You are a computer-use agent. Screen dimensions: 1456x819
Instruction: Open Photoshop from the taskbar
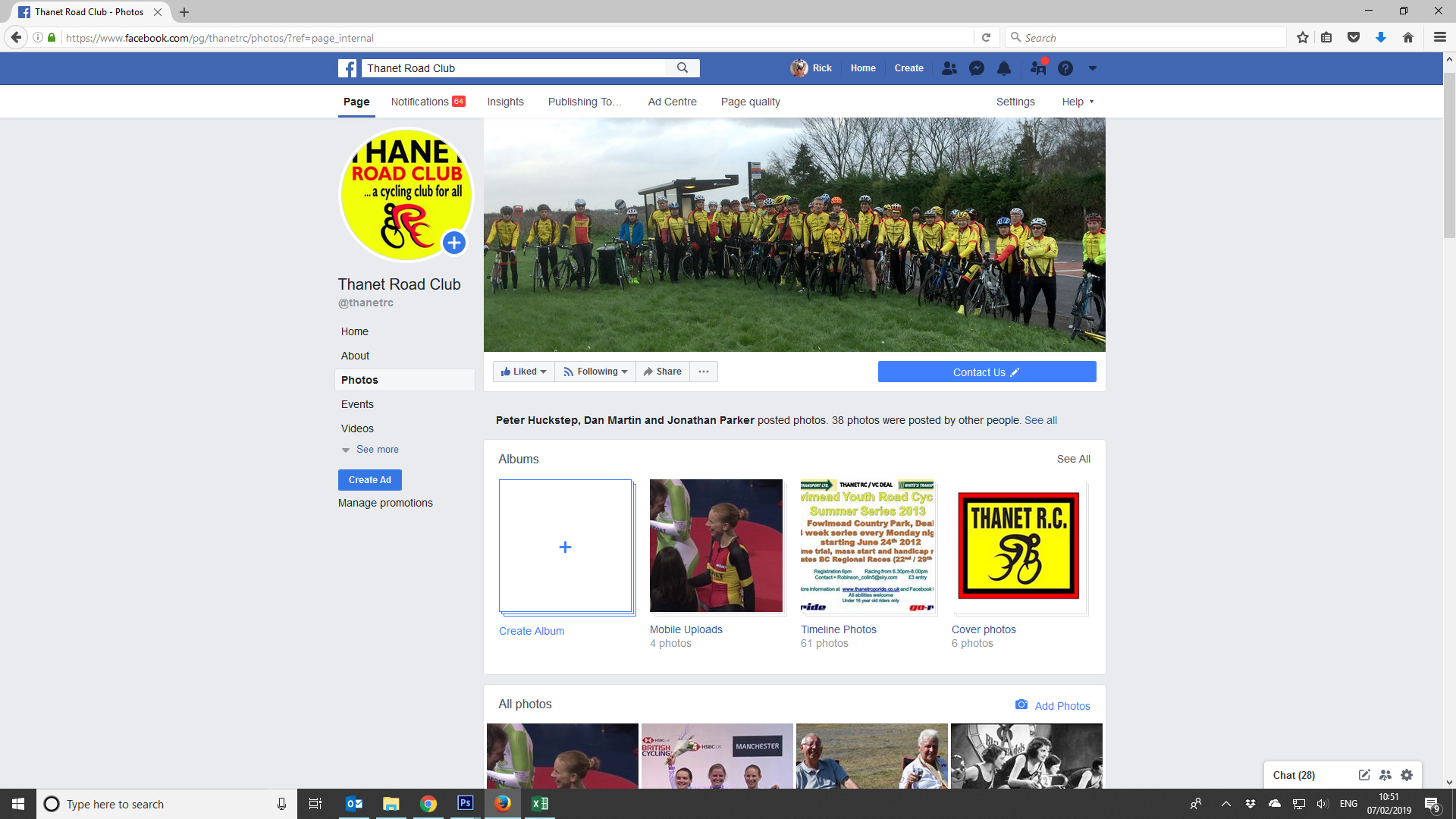pos(466,803)
